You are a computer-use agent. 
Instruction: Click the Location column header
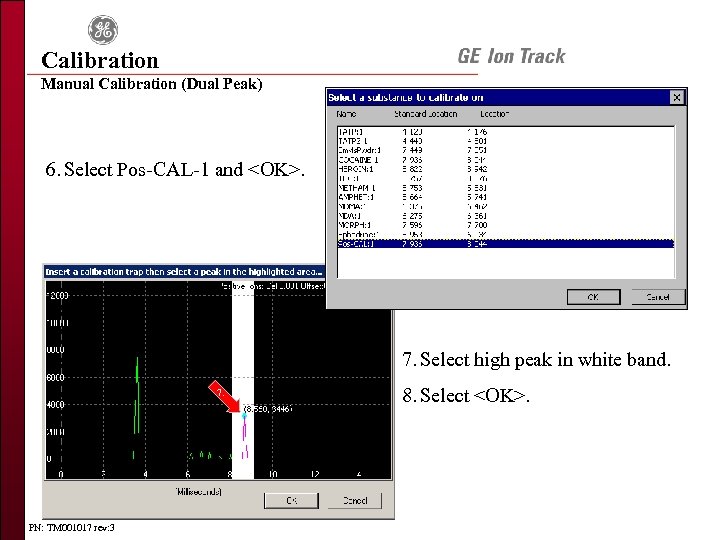[x=495, y=114]
